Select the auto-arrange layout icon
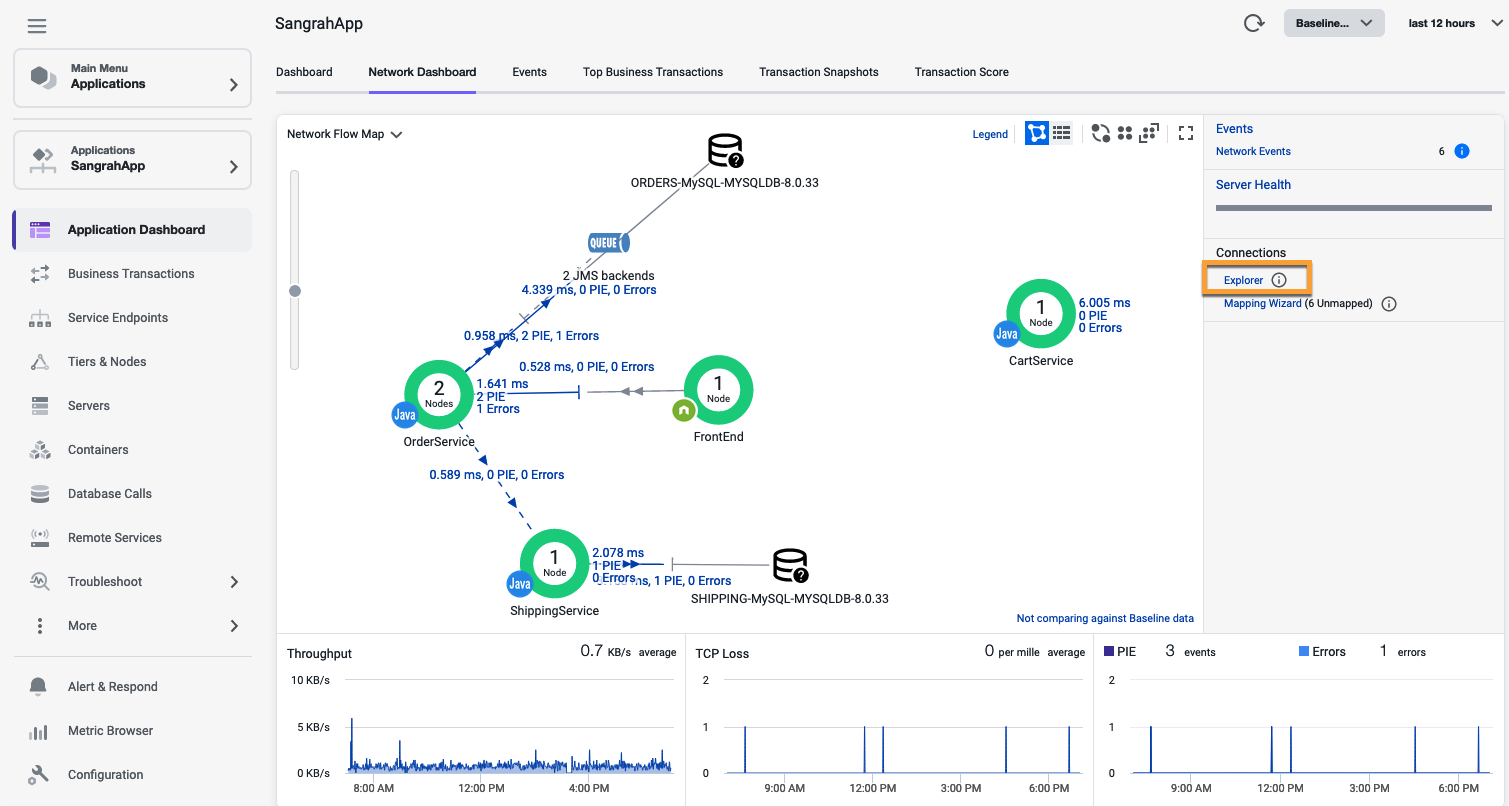Image resolution: width=1509 pixels, height=806 pixels. 1149,133
